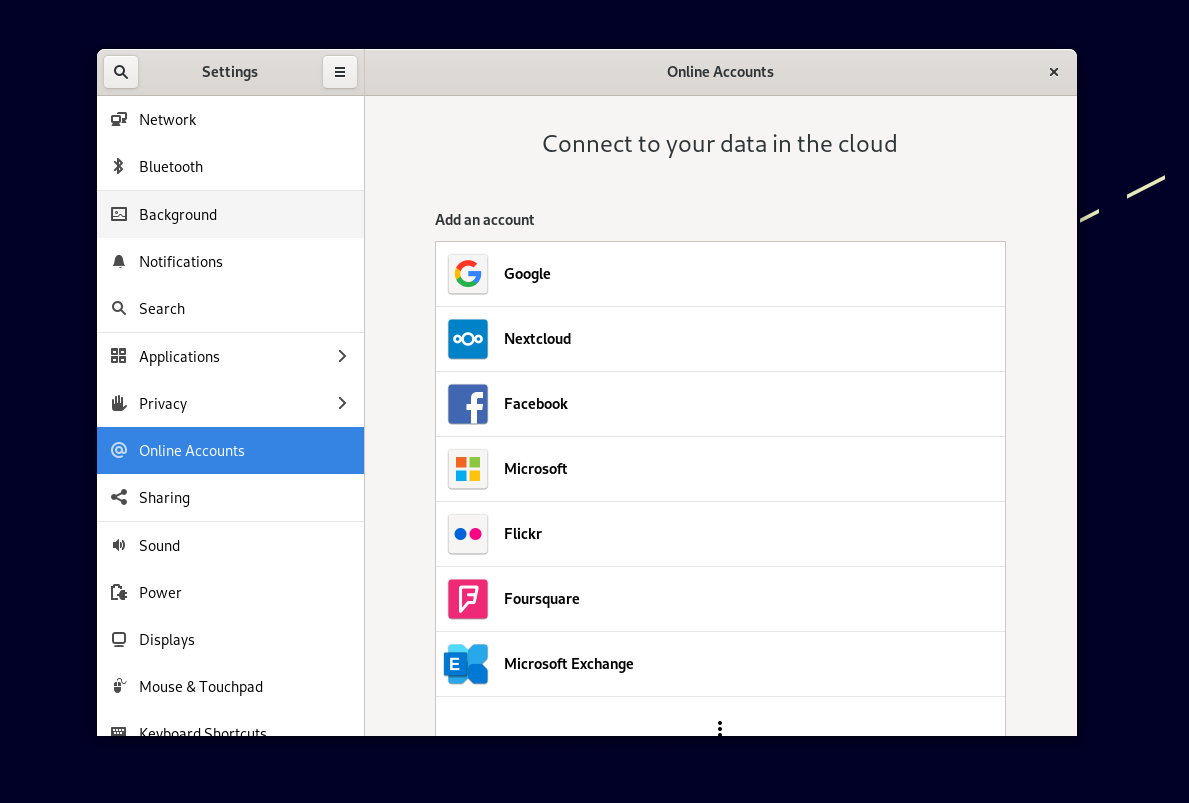Click the Bluetooth icon in the sidebar

[119, 166]
